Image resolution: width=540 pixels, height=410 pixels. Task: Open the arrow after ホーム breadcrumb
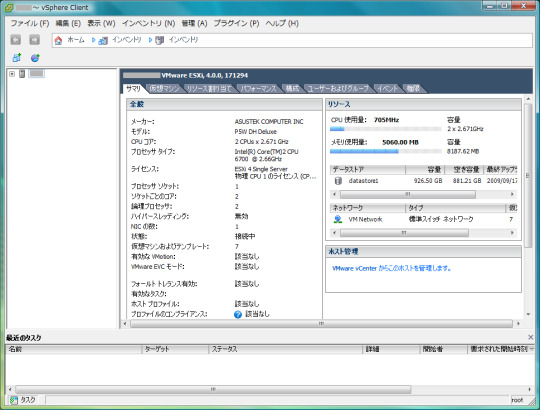point(93,40)
